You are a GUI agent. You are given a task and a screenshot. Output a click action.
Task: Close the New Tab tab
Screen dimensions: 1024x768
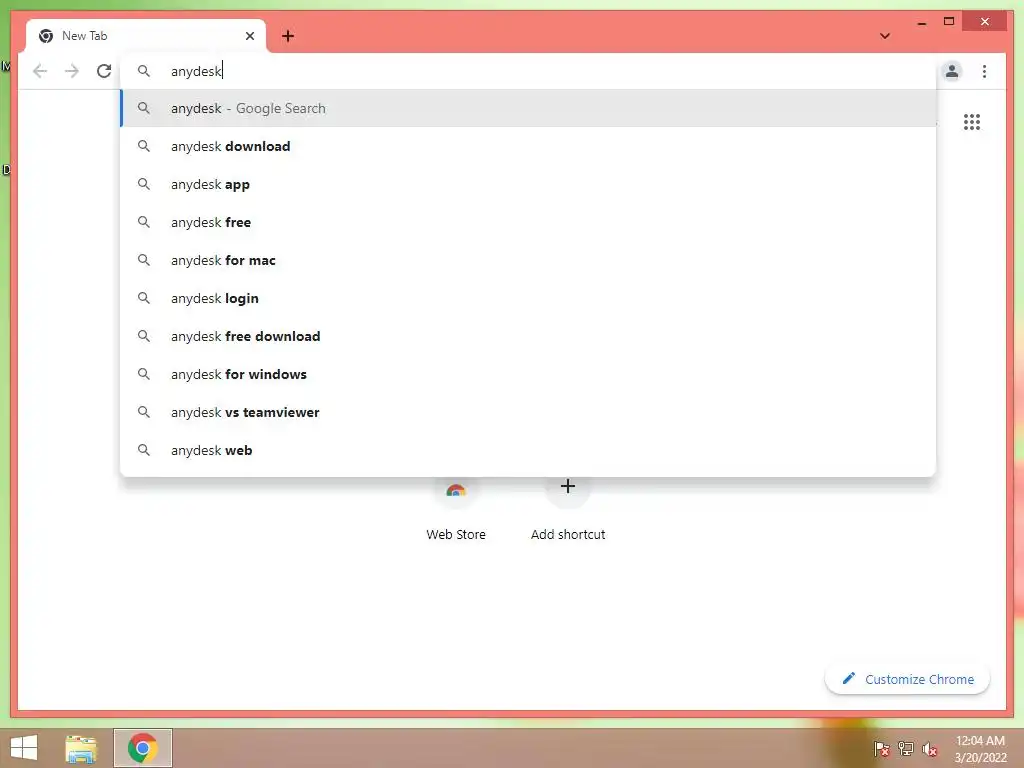[249, 36]
